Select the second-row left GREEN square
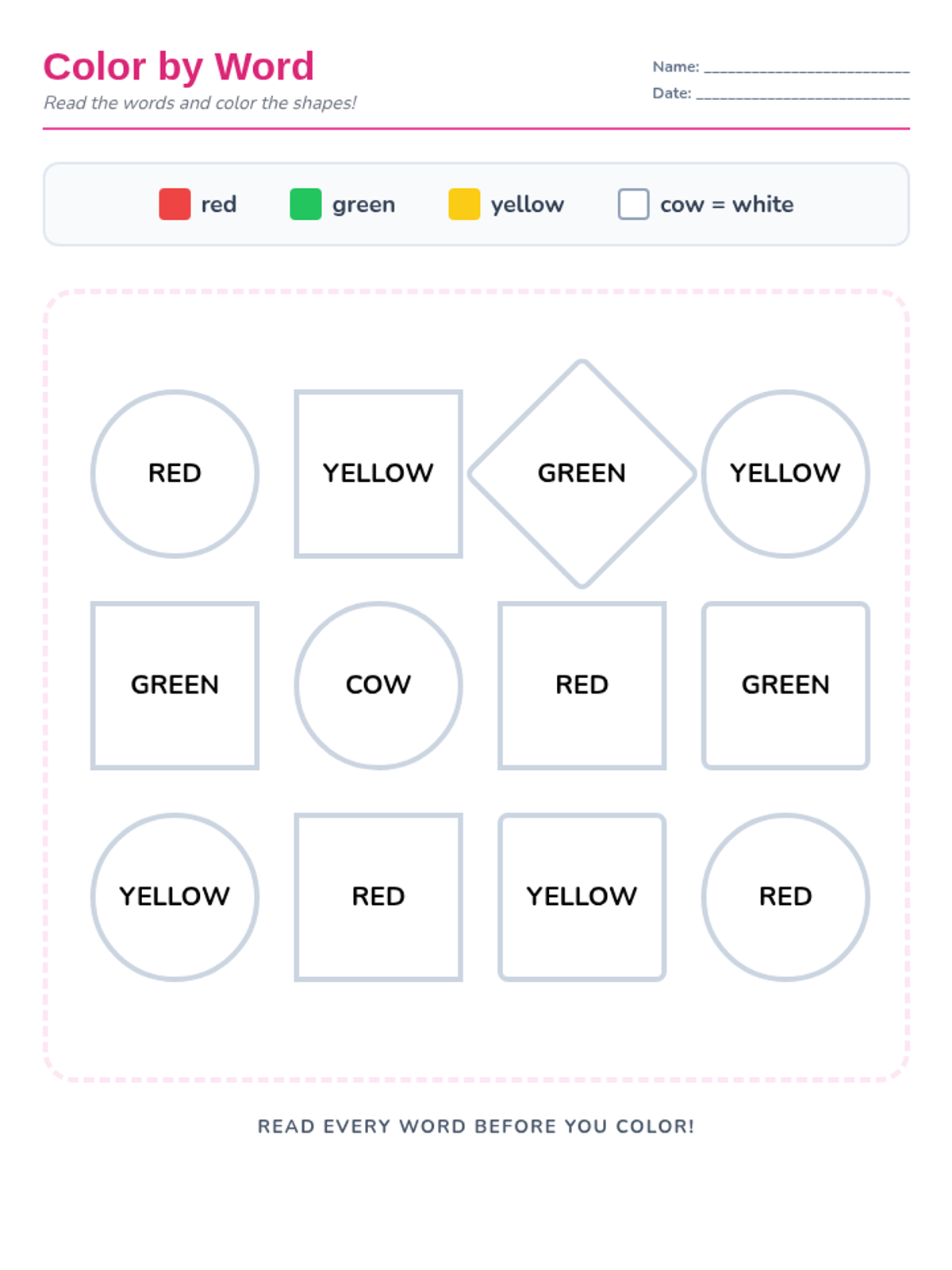Screen dimensions: 952x1270 pyautogui.click(x=175, y=685)
